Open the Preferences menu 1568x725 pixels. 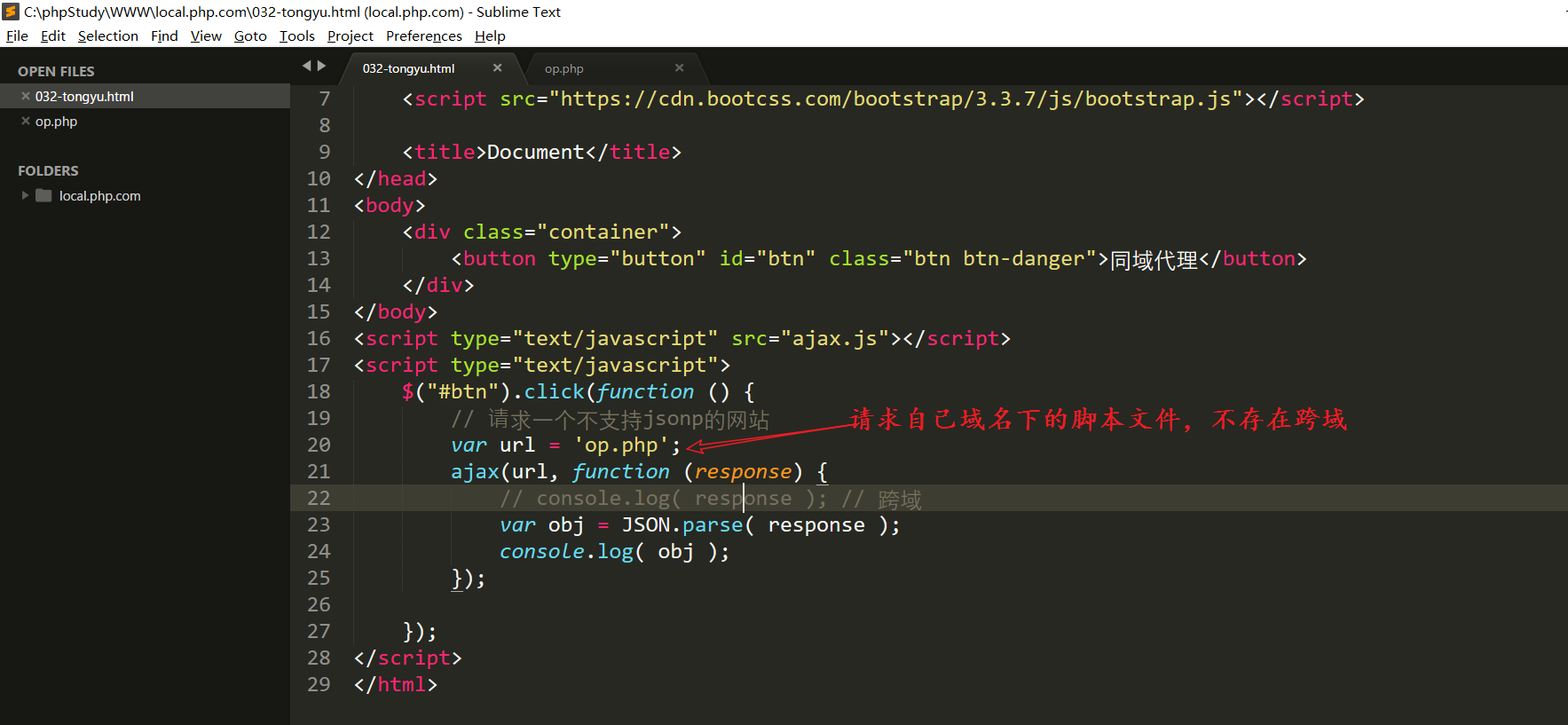[x=423, y=36]
